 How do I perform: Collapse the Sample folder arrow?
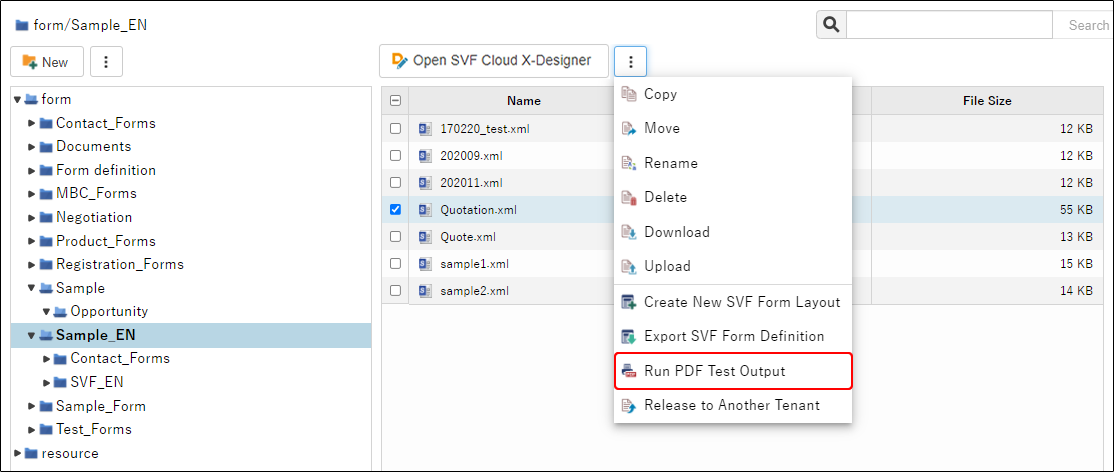32,289
